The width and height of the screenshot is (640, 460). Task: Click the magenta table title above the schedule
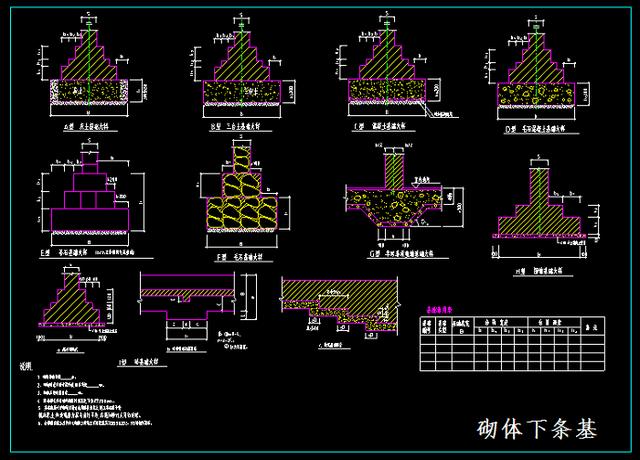(x=439, y=310)
